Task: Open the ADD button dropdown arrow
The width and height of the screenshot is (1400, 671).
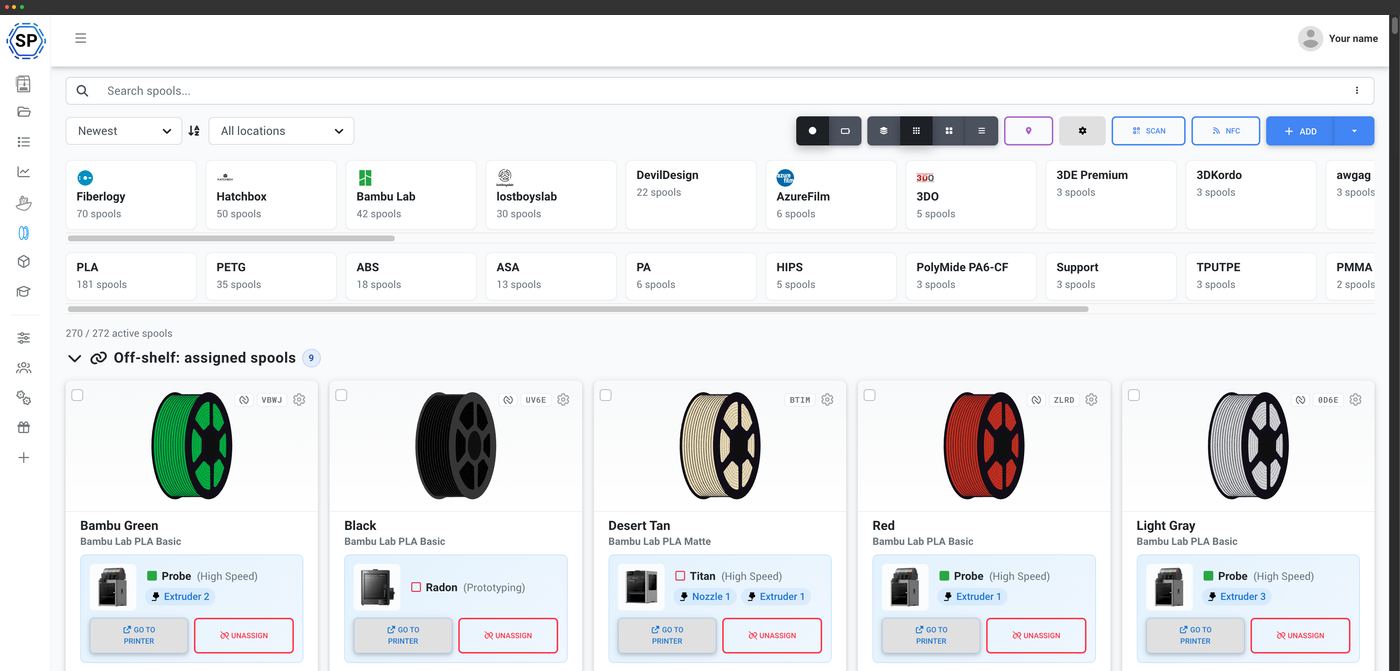Action: [1354, 131]
